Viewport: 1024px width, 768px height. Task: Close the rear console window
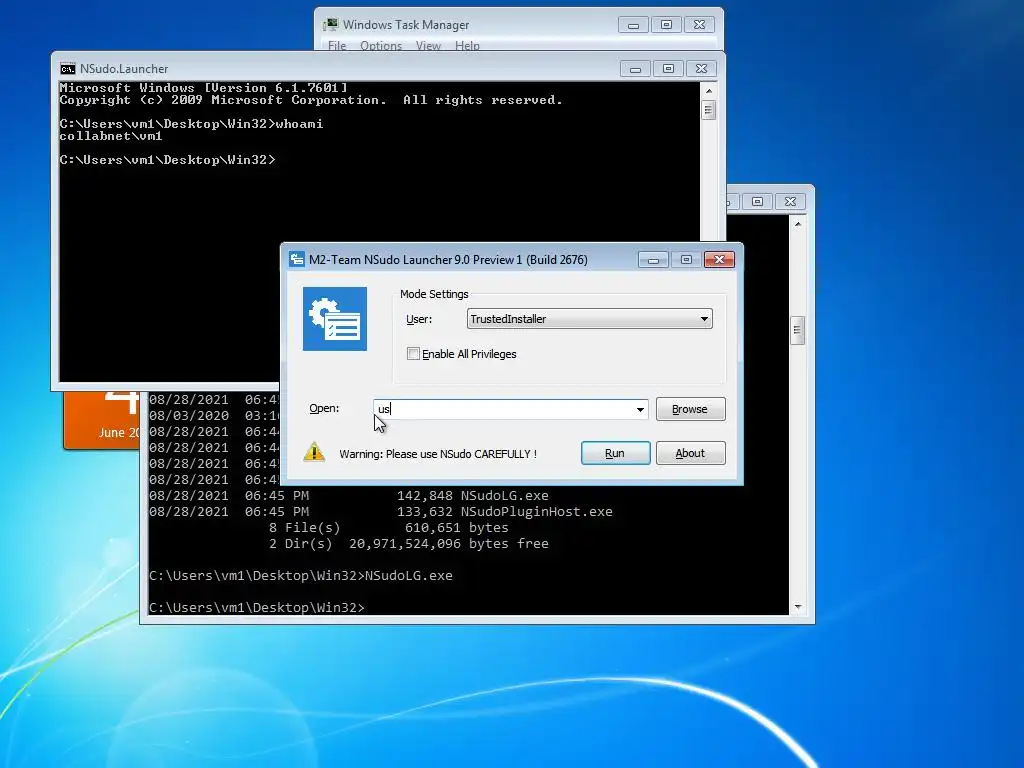point(790,202)
